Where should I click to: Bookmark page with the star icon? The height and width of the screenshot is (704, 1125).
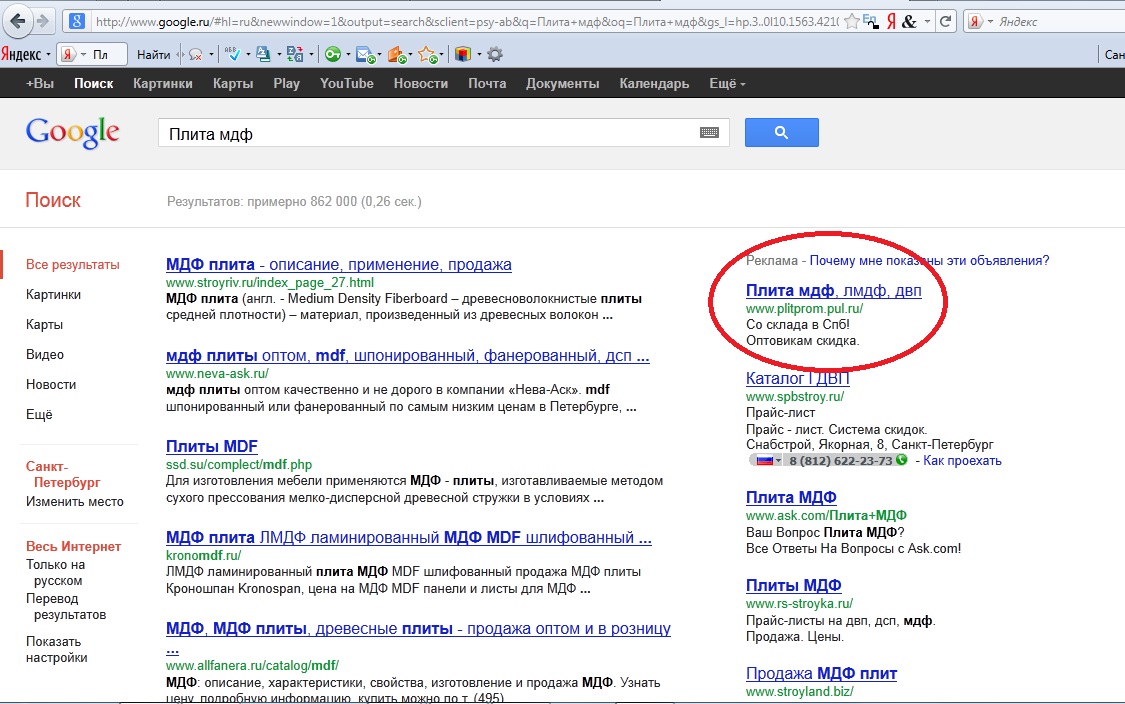coord(852,22)
